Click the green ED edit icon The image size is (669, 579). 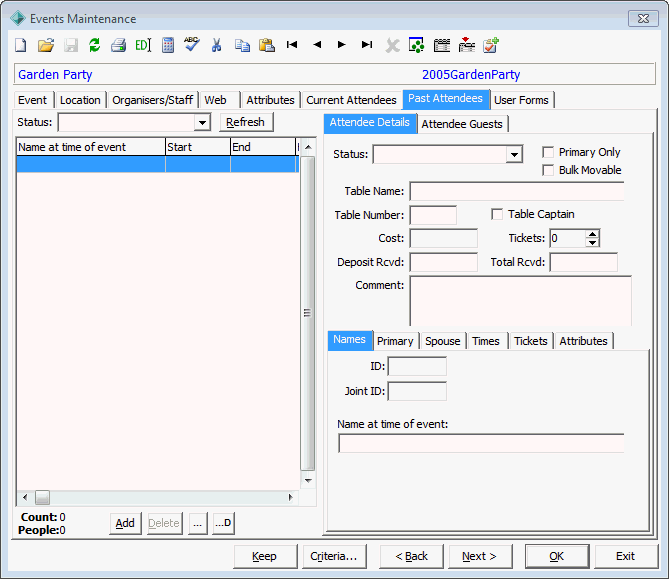pos(143,45)
